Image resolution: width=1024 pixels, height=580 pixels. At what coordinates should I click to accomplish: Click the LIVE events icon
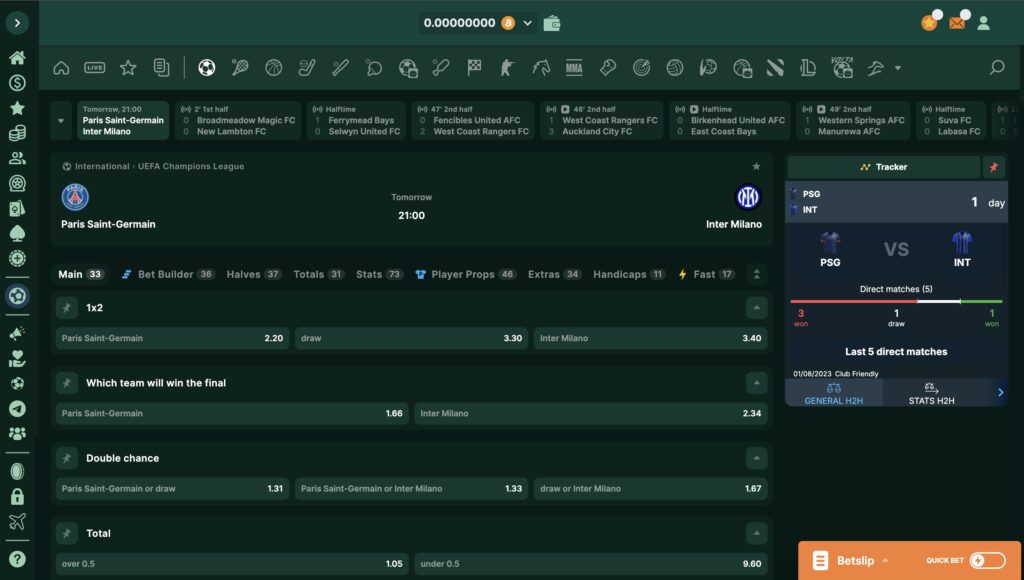click(95, 67)
